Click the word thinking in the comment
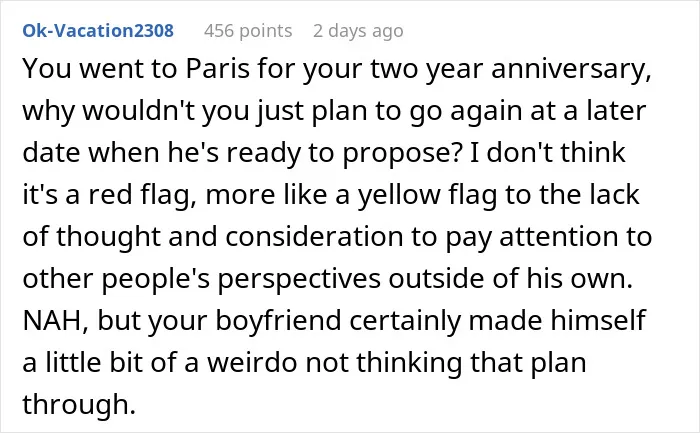The height and width of the screenshot is (433, 700). [x=409, y=363]
